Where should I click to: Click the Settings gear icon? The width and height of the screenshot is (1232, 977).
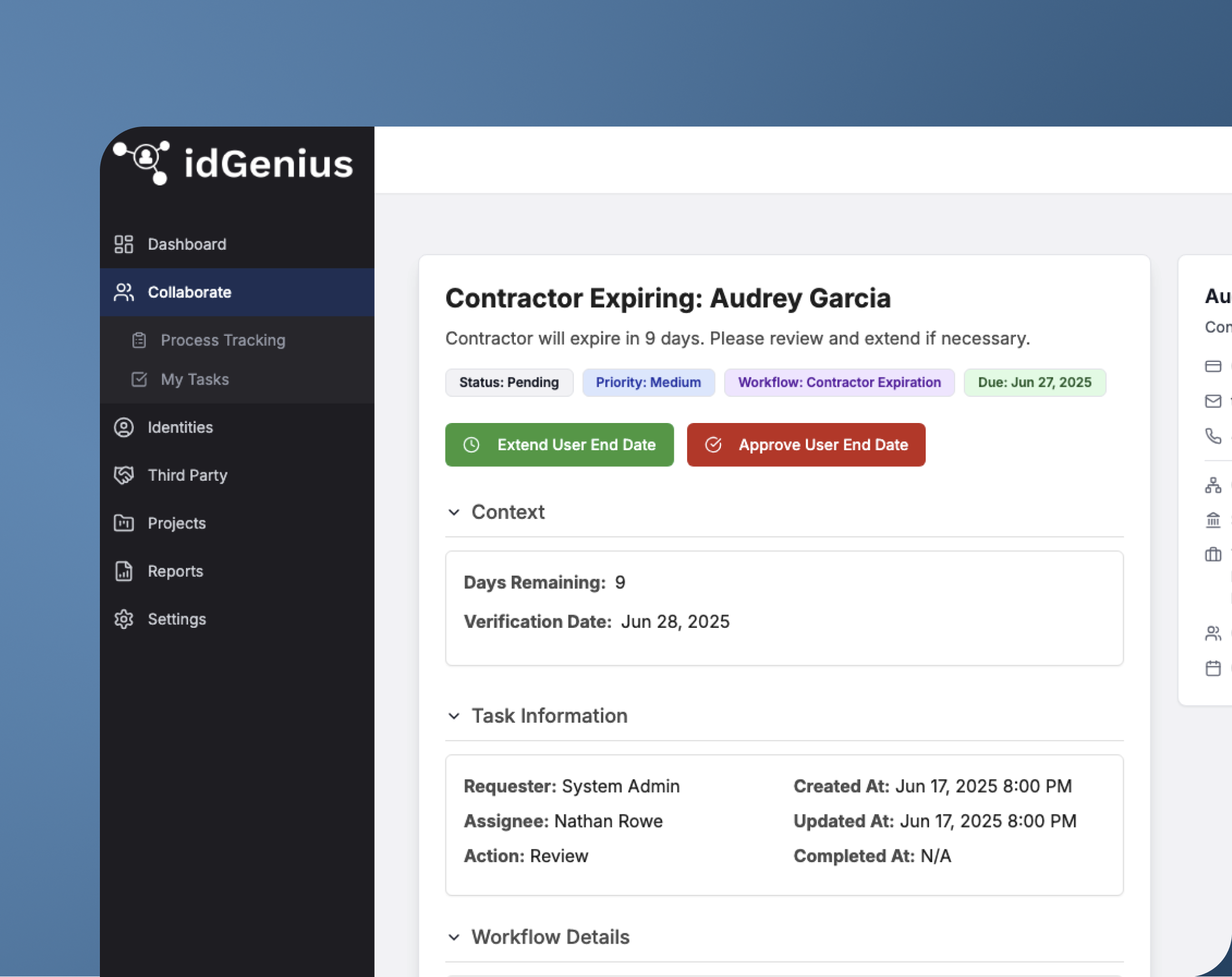[123, 619]
